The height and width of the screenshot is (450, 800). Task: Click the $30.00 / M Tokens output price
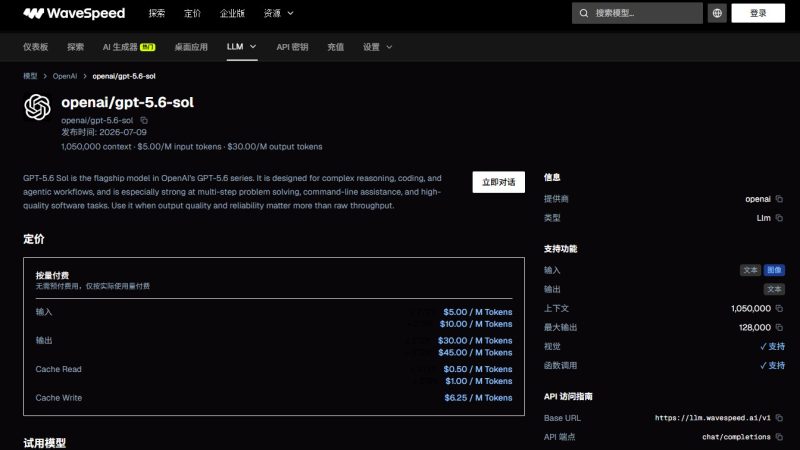[475, 340]
